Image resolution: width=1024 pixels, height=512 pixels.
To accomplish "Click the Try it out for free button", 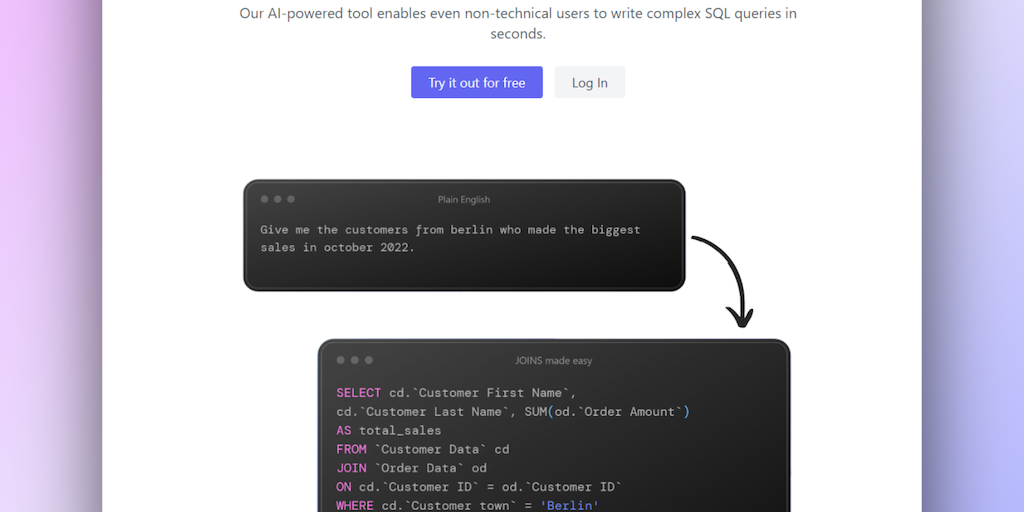I will click(476, 83).
